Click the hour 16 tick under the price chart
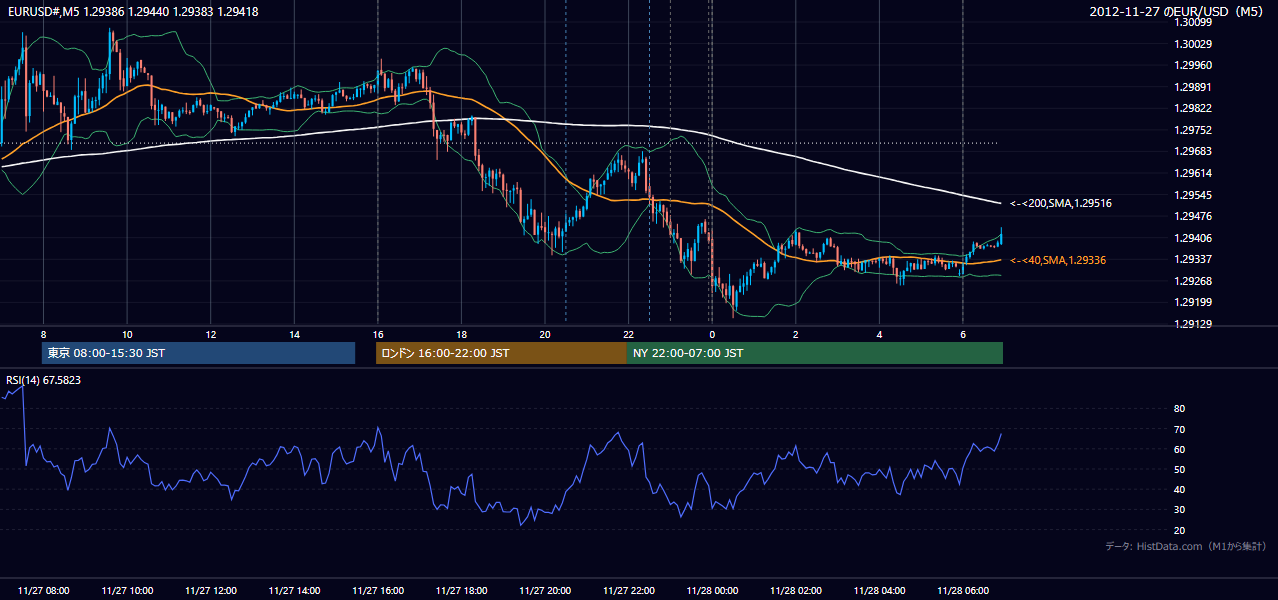Screen dimensions: 1278x600 378,333
